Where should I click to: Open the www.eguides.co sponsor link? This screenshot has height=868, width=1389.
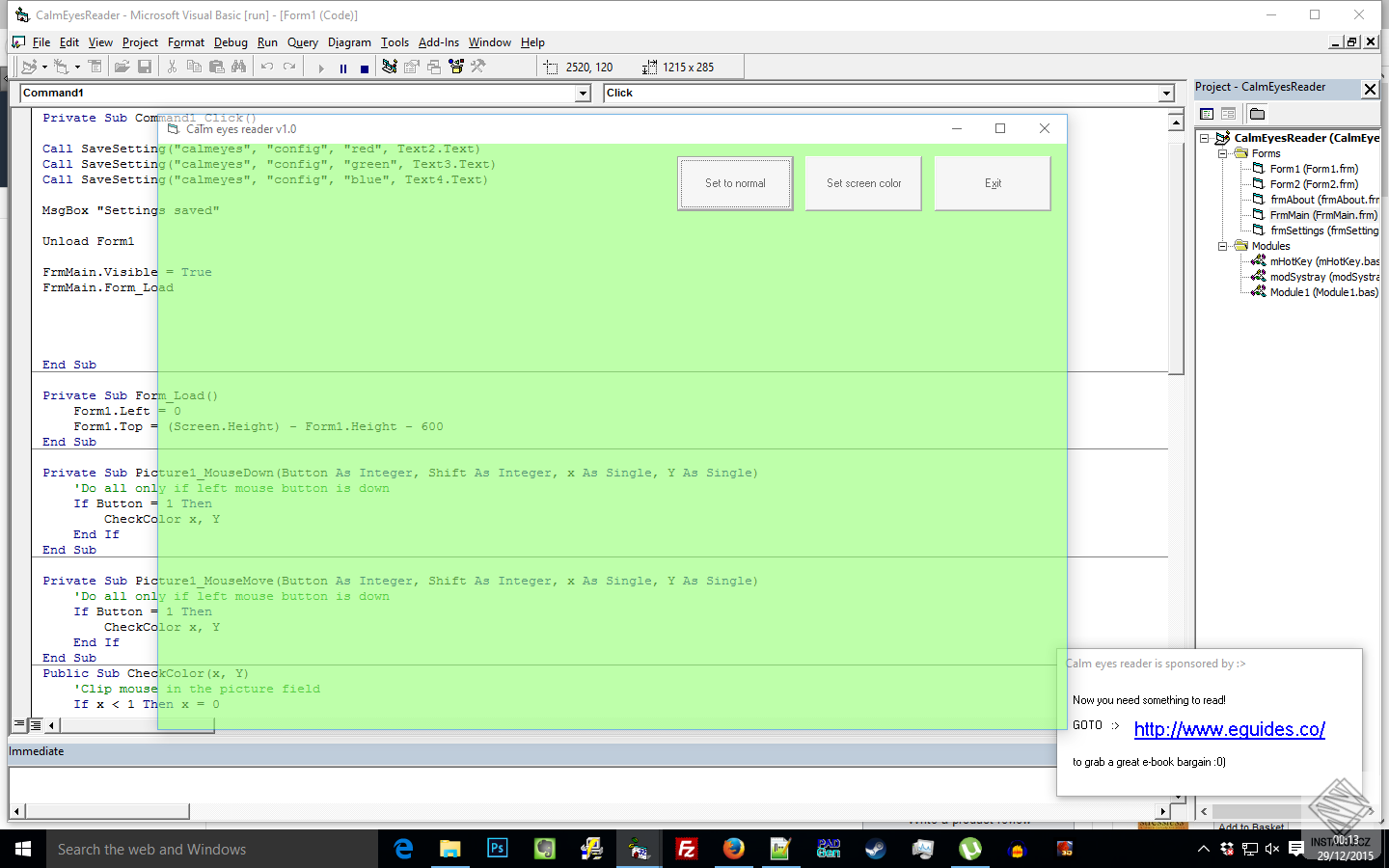(x=1229, y=730)
